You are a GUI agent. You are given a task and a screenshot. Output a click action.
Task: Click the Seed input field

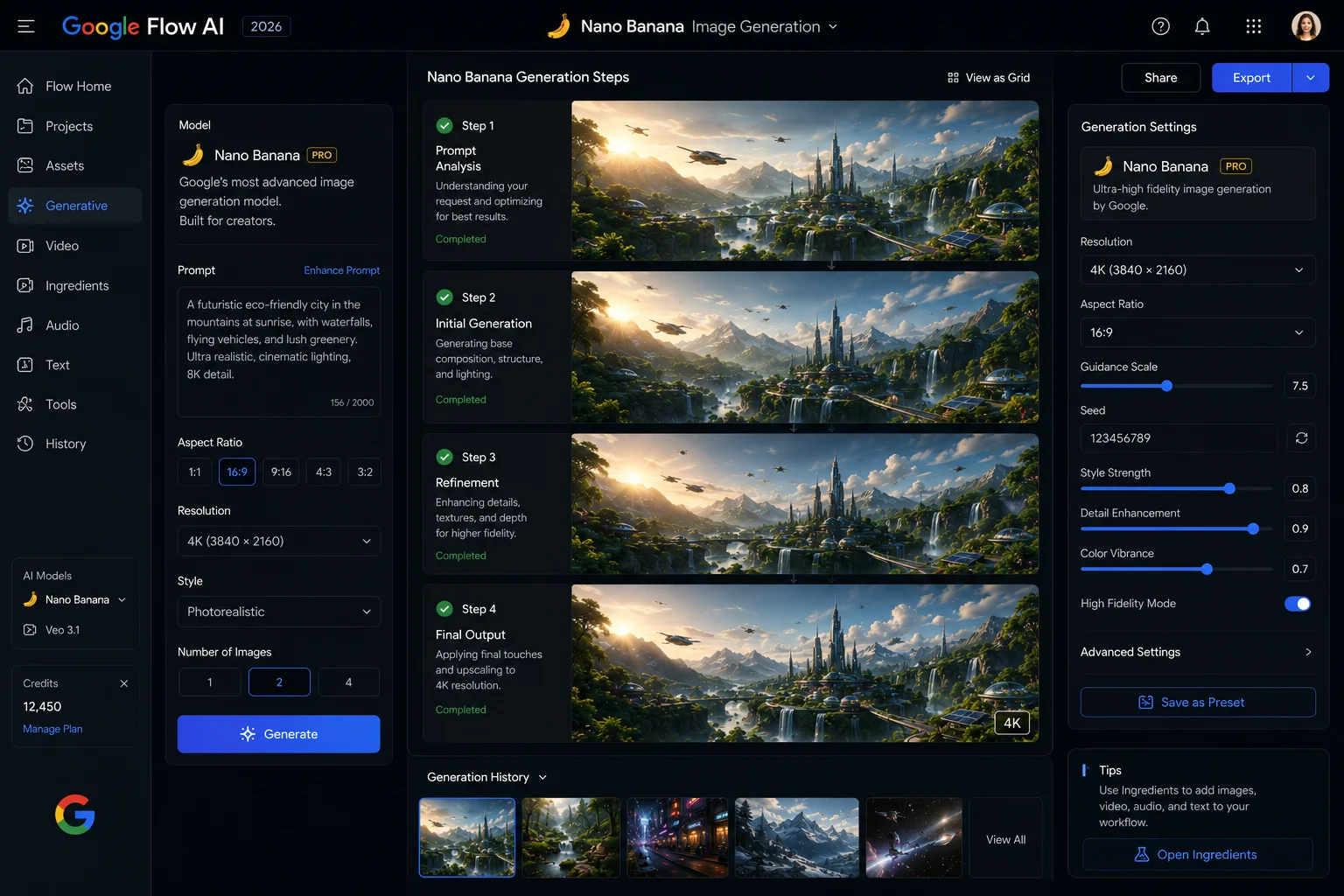pyautogui.click(x=1179, y=437)
